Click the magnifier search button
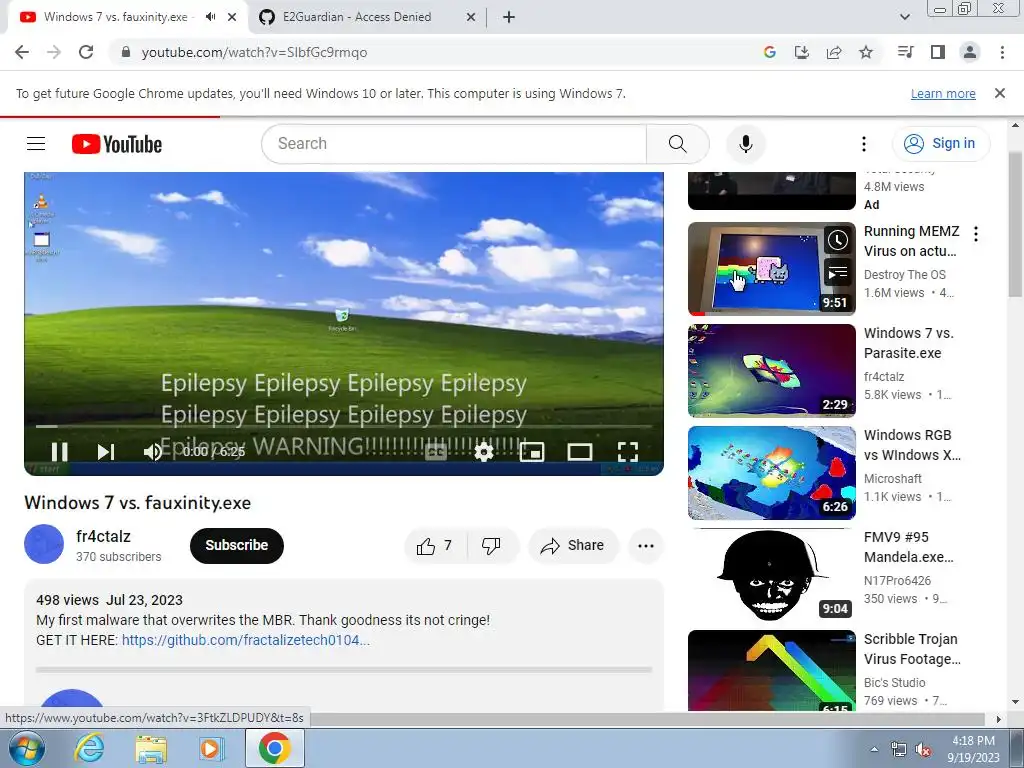 click(x=678, y=144)
